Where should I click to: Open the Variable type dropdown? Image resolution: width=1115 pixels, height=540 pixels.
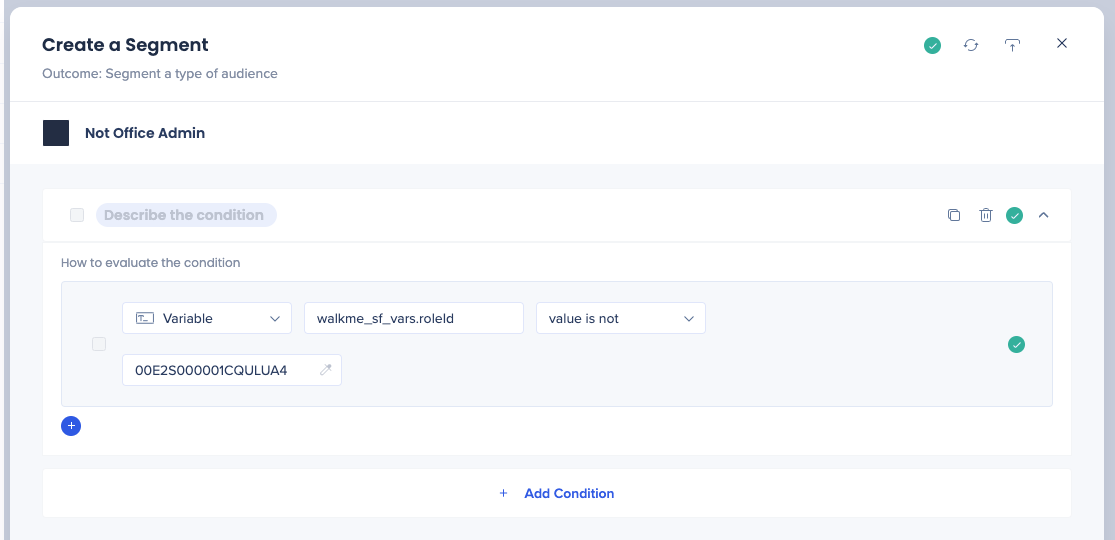point(207,318)
